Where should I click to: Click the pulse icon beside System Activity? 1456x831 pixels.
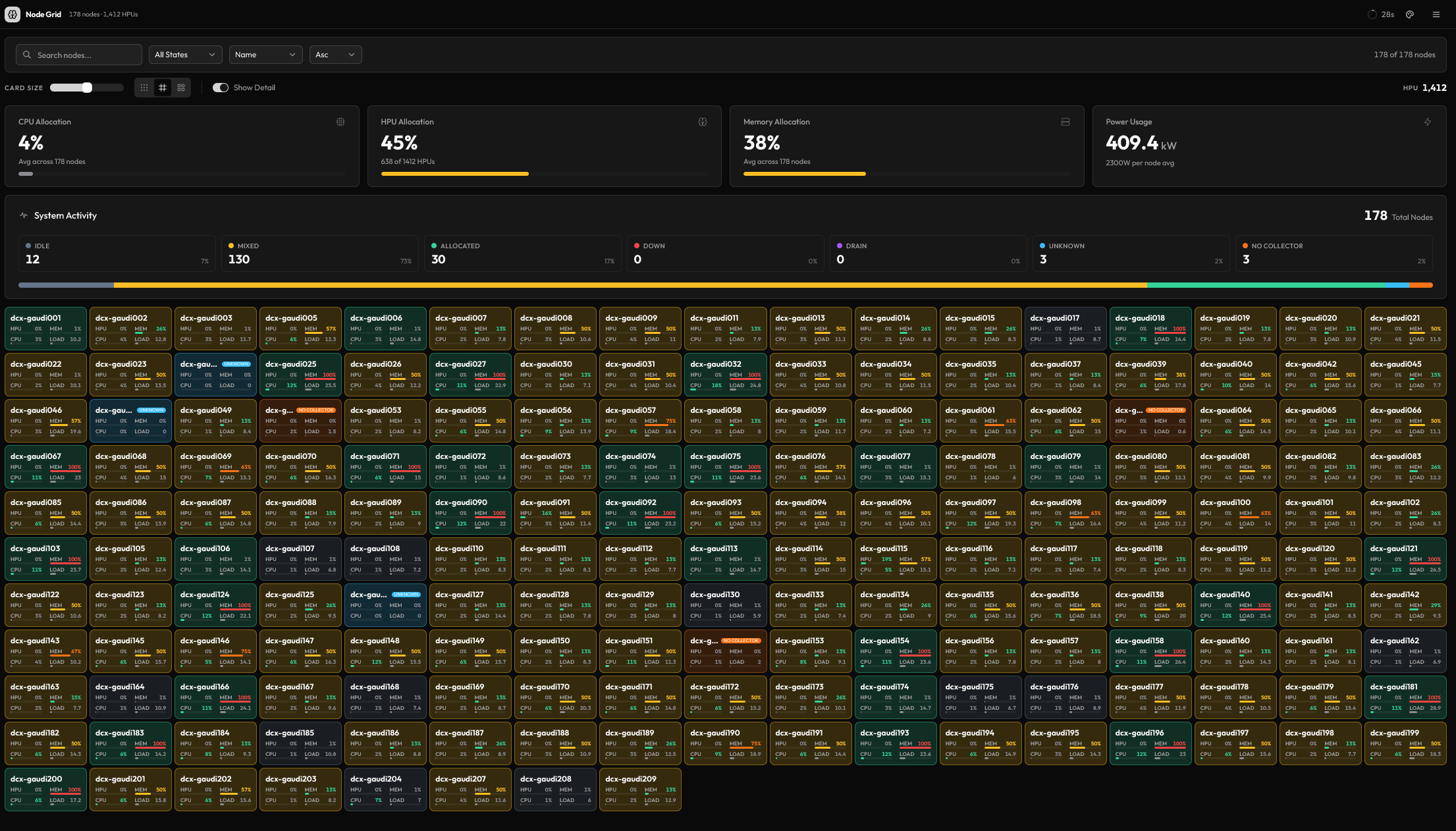click(x=24, y=215)
